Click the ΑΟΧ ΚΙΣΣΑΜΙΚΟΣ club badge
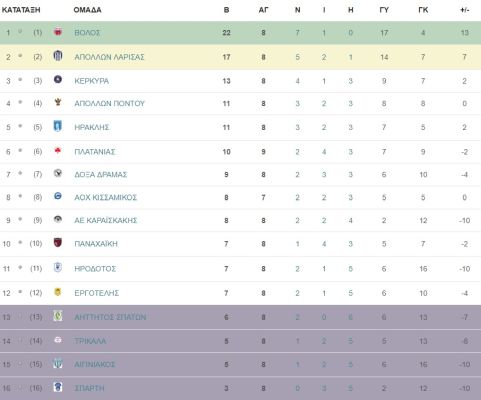The width and height of the screenshot is (481, 400). click(x=58, y=196)
